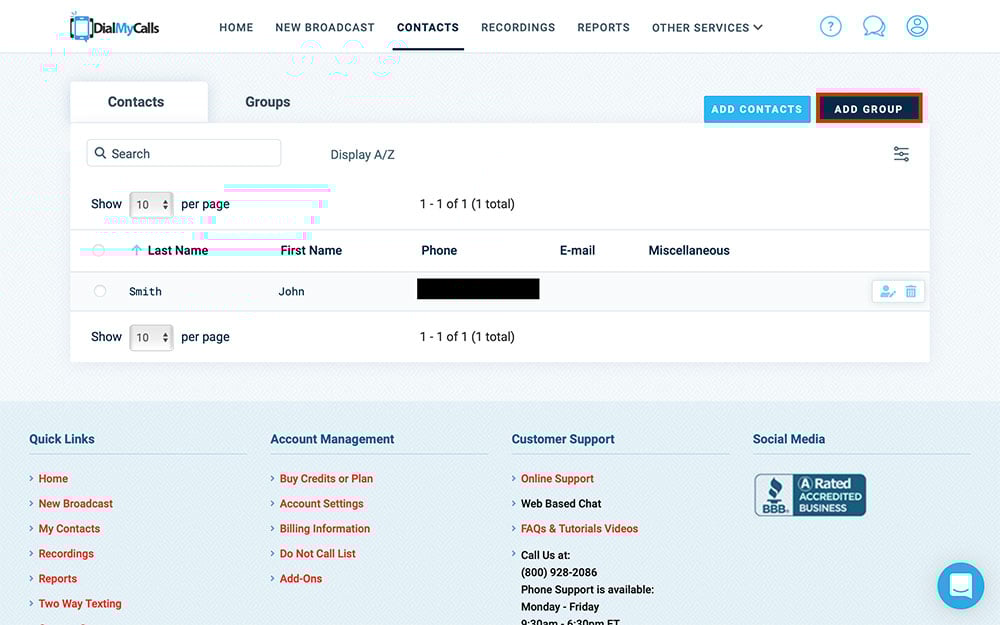The width and height of the screenshot is (1000, 625).
Task: Open the top per-page count dropdown
Action: tap(151, 204)
